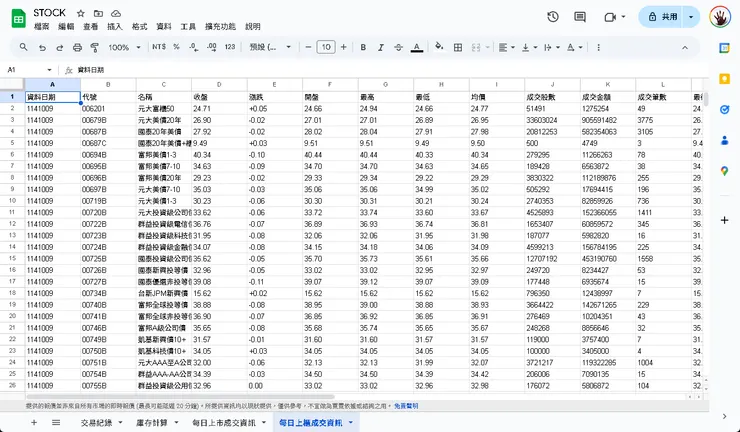Open more toolbar options (three dots)
The width and height of the screenshot is (740, 432).
pyautogui.click(x=598, y=47)
